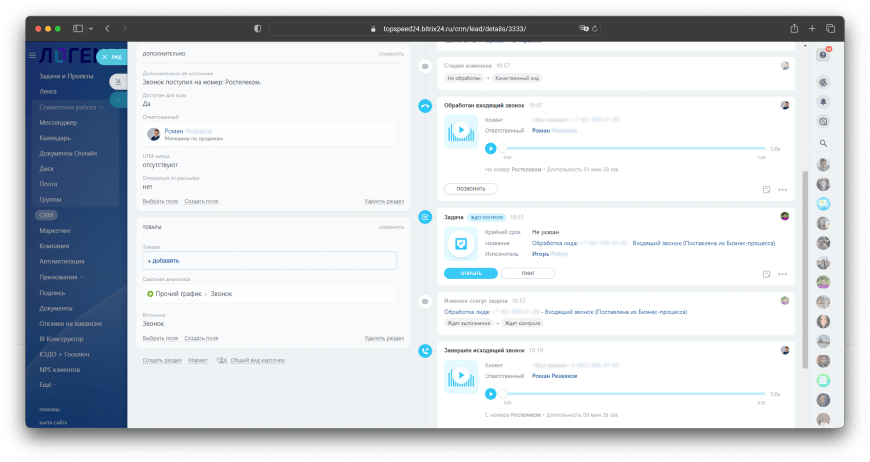Open a new Safari tab with plus

tap(812, 28)
